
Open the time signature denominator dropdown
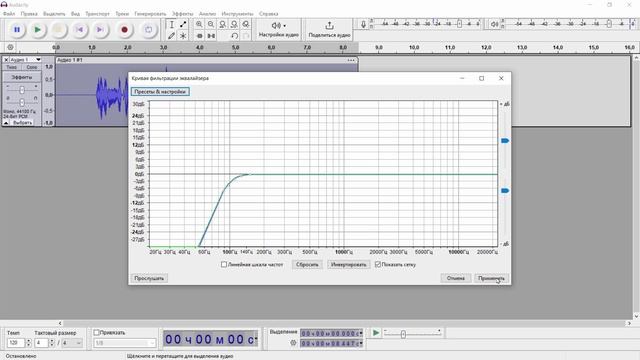click(78, 343)
